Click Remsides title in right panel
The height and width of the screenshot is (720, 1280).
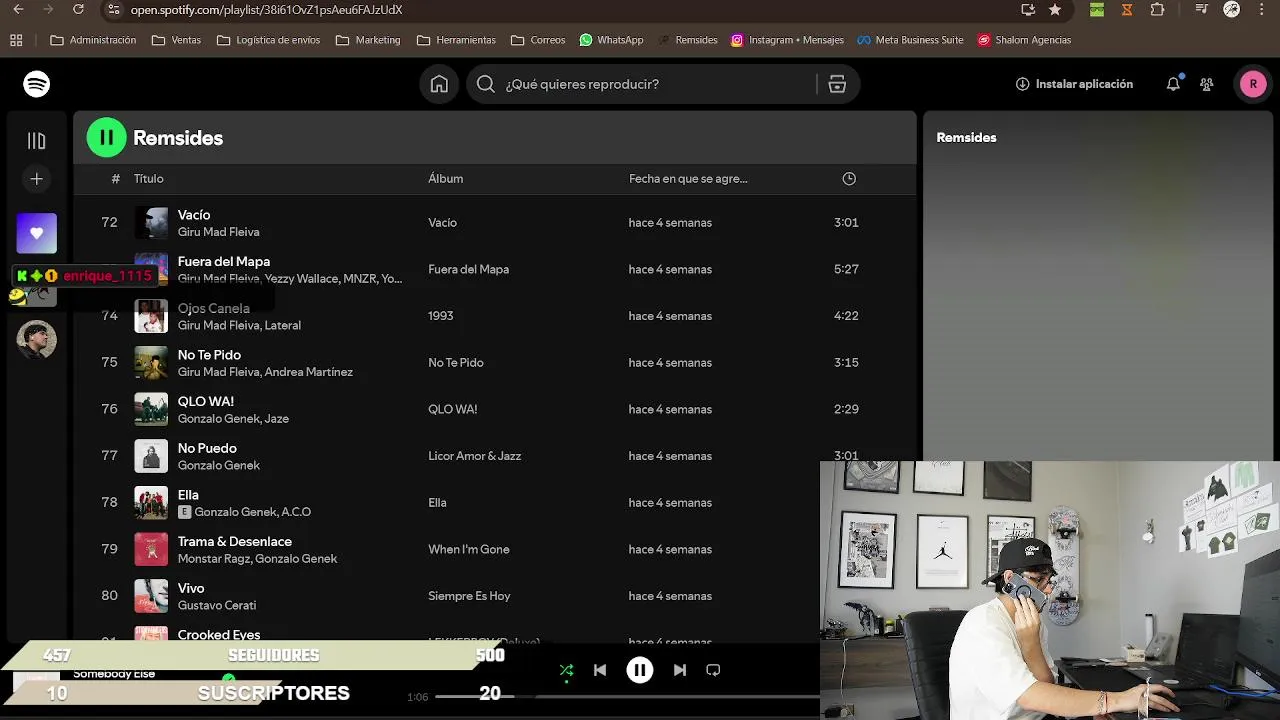coord(966,138)
